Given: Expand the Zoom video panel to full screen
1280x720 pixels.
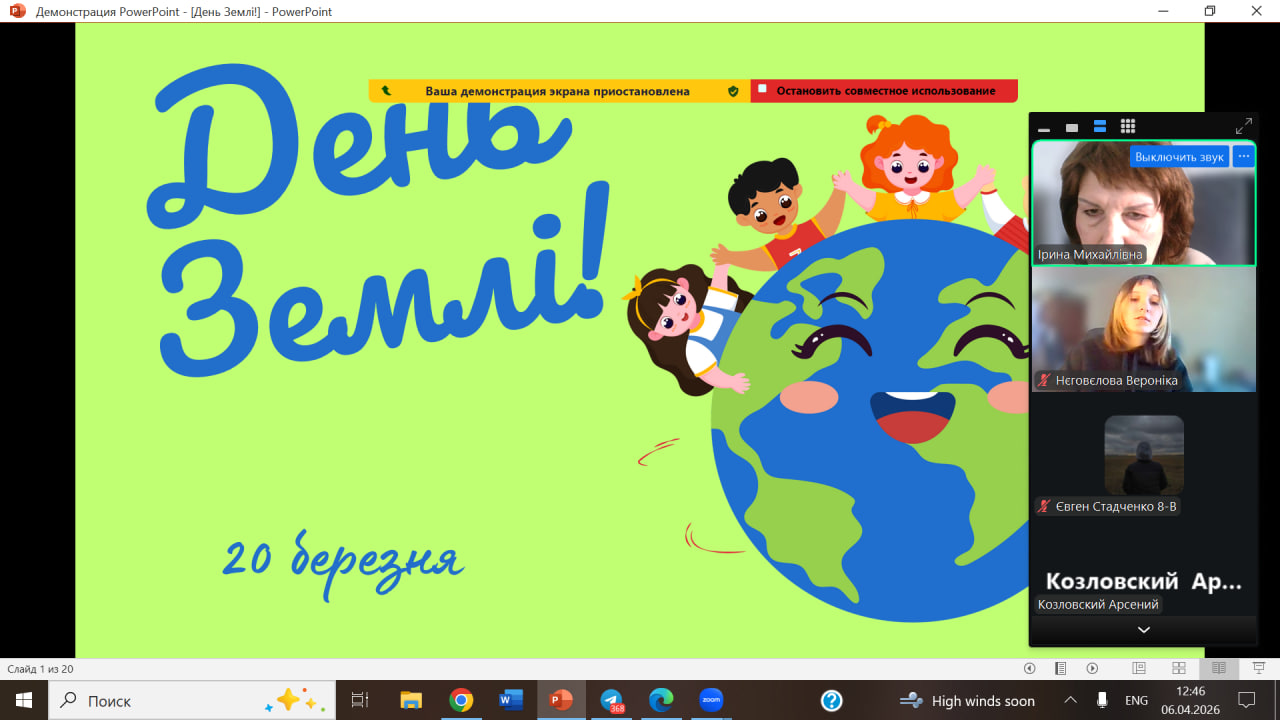Looking at the screenshot, I should point(1243,127).
